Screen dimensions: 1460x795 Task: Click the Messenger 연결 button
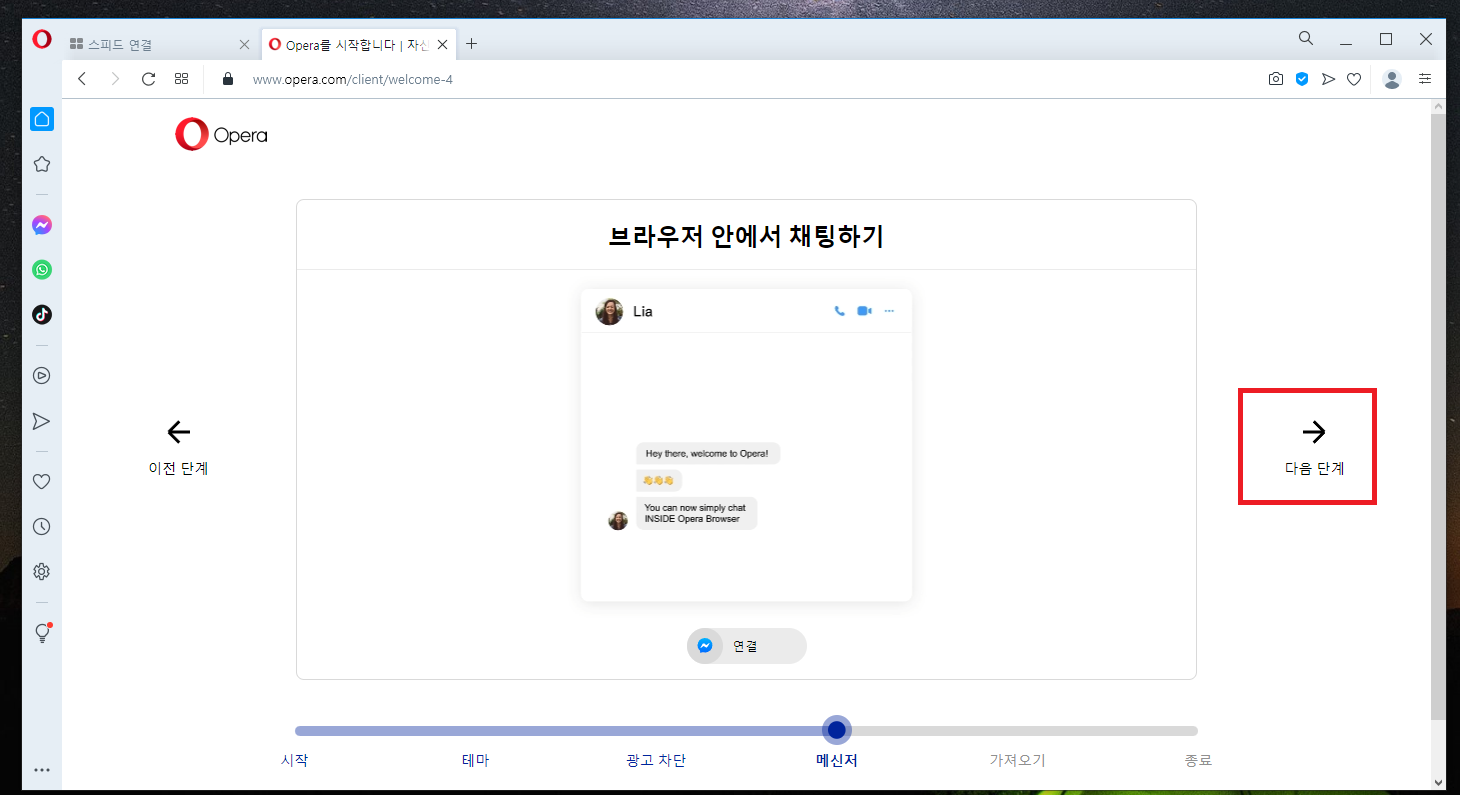tap(746, 646)
